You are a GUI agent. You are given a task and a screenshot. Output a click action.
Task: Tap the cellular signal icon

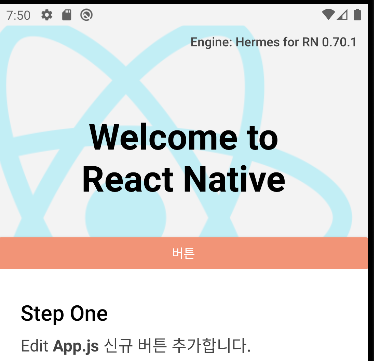[x=342, y=15]
